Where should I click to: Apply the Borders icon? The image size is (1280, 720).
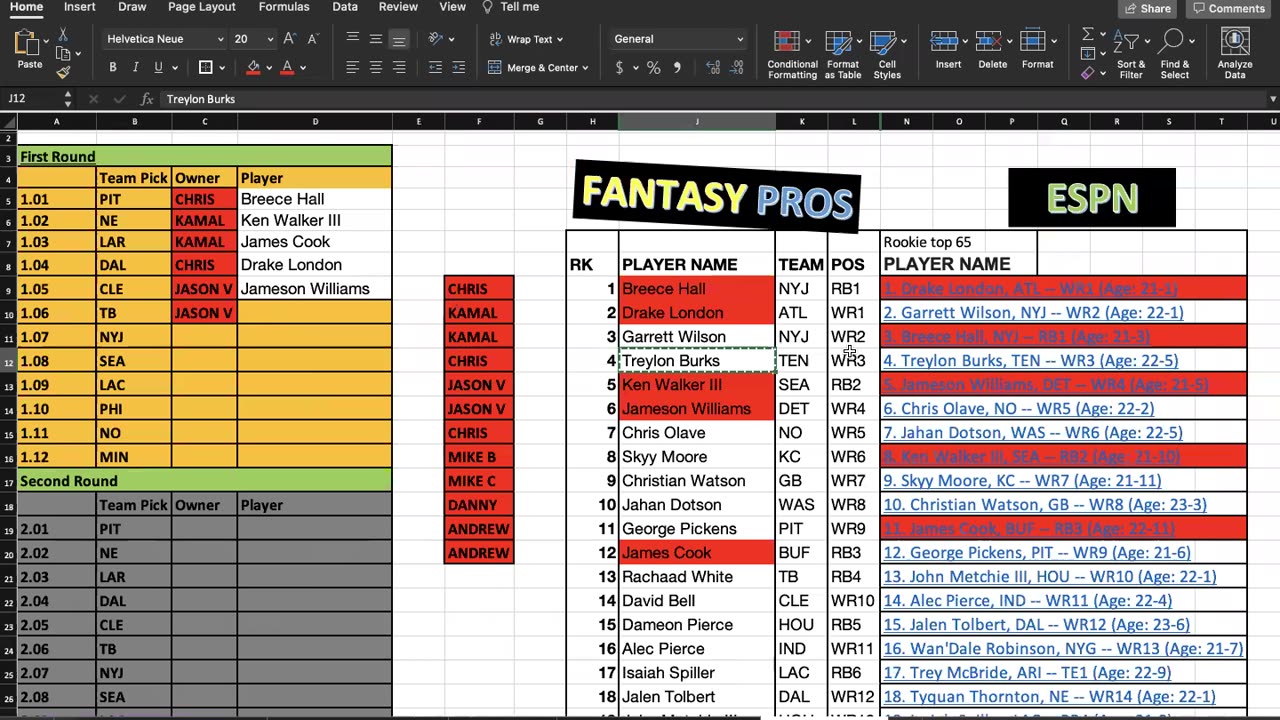pyautogui.click(x=205, y=67)
